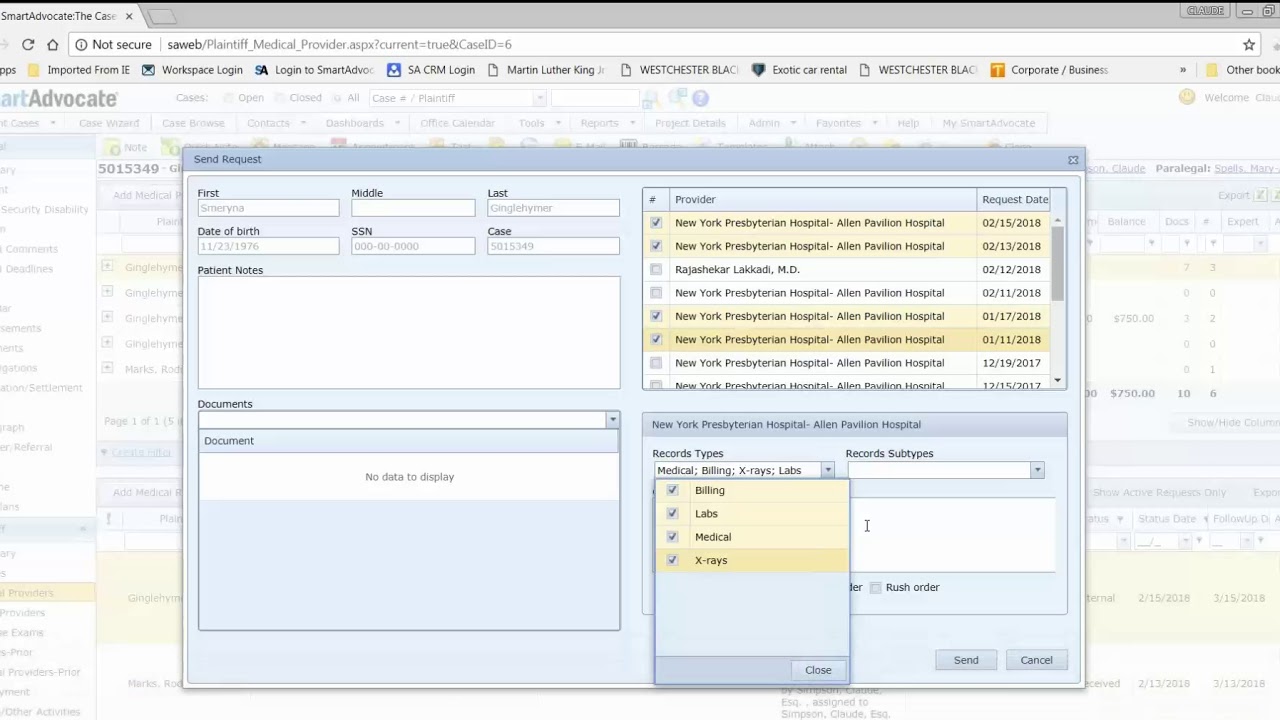1280x720 pixels.
Task: Open the Workspace Login bookmark
Action: 193,70
